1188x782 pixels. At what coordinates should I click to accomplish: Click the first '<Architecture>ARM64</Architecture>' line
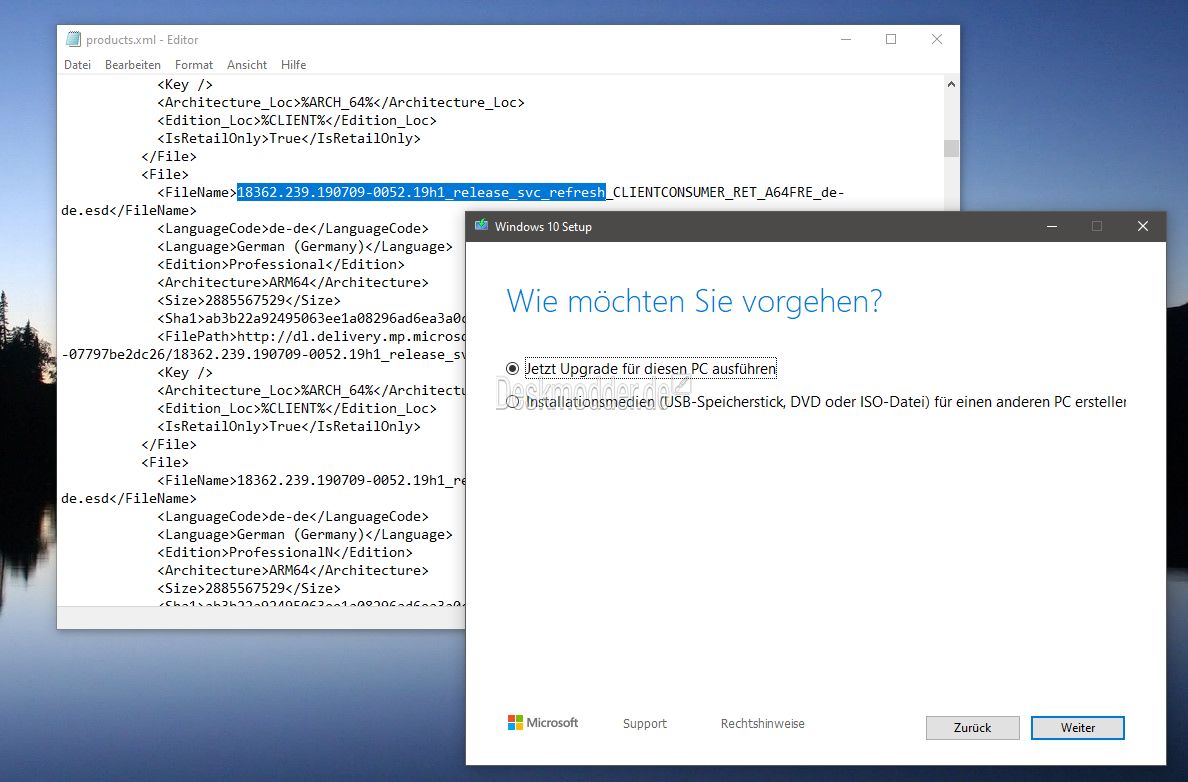[x=293, y=282]
